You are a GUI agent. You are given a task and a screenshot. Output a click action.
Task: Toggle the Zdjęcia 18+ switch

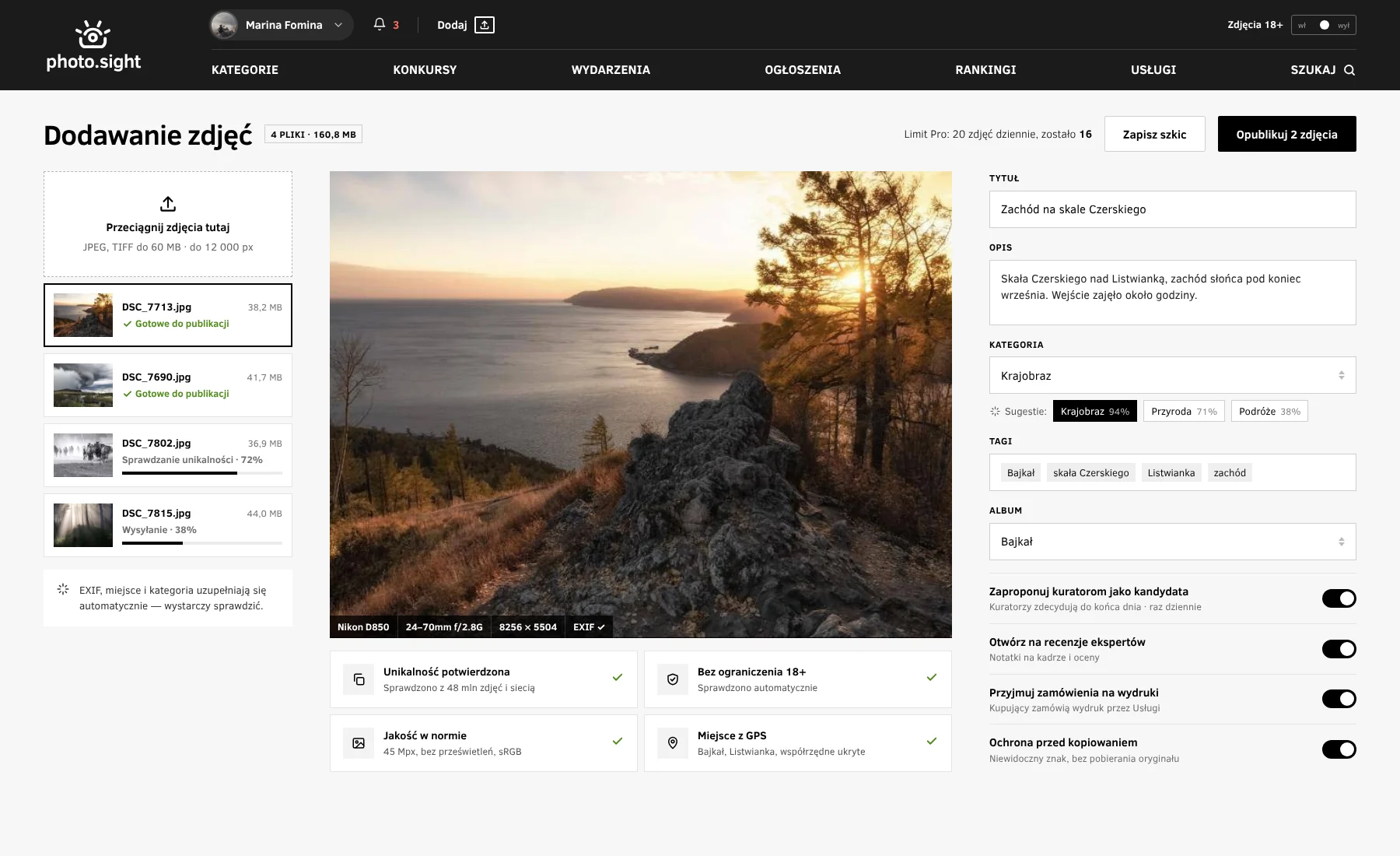[1324, 25]
